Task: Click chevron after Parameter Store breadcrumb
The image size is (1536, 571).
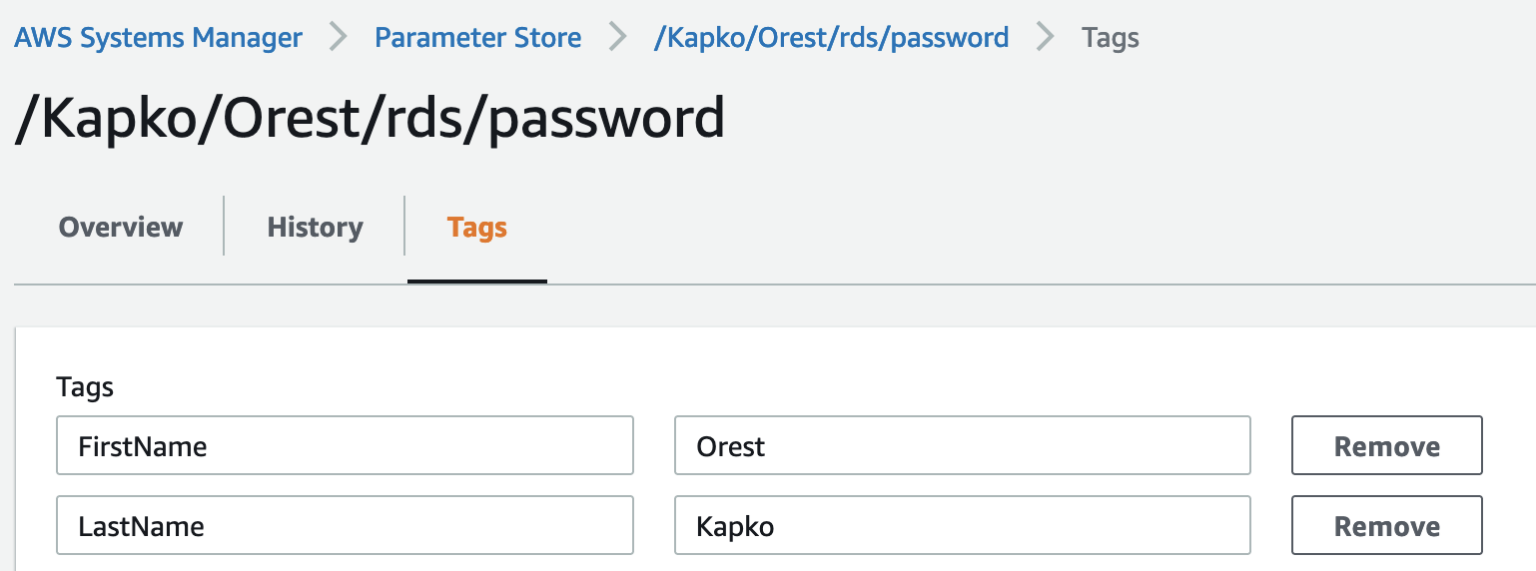Action: (x=617, y=38)
